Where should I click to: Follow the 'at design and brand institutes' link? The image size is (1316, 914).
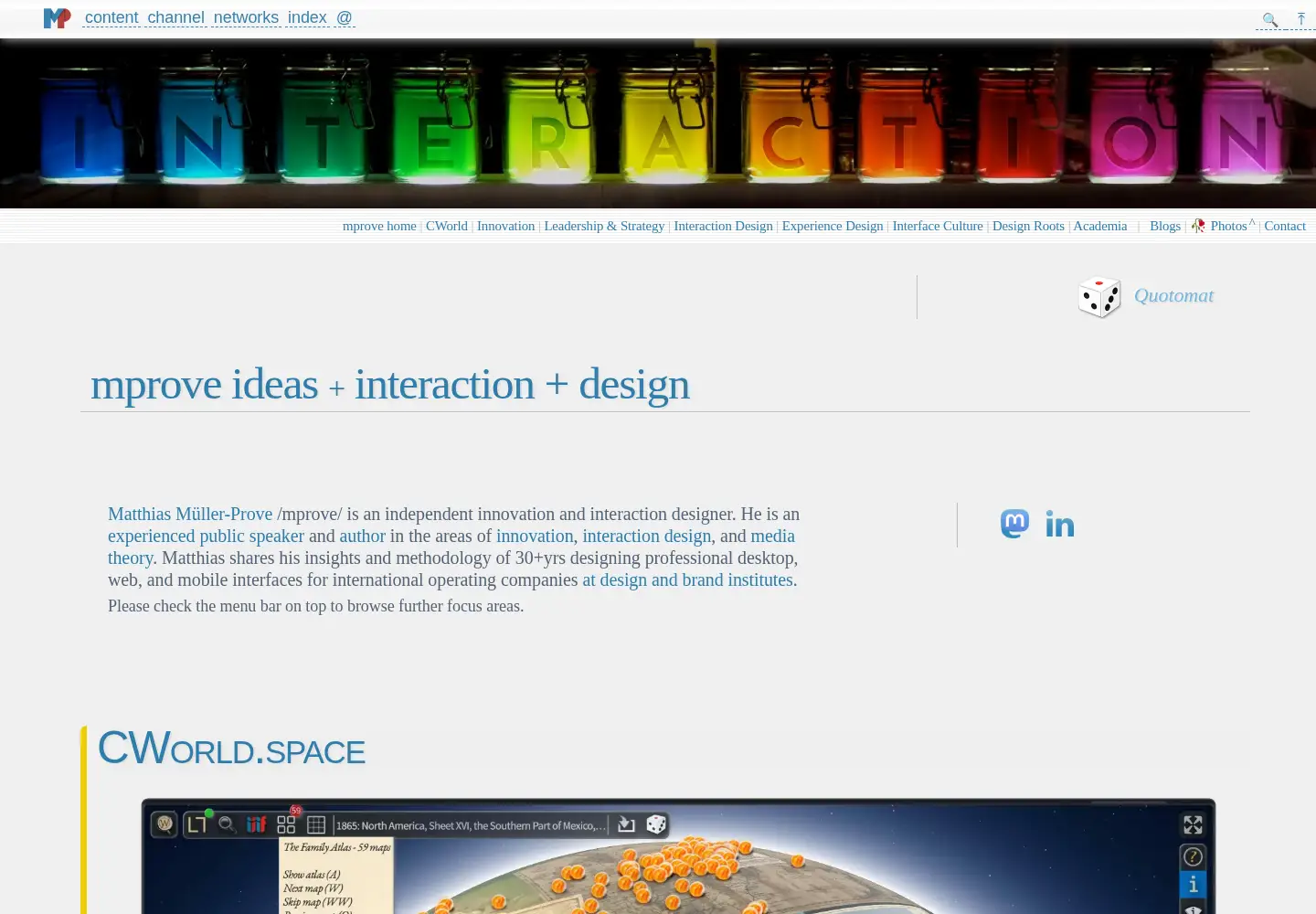click(687, 579)
